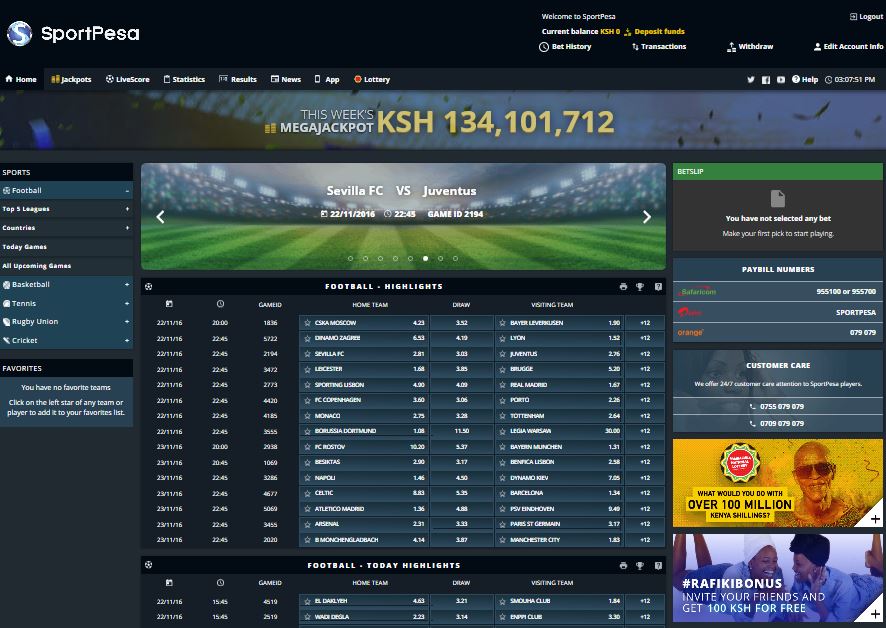Viewport: 886px width, 628px height.
Task: Click the SportPesa logo
Action: click(x=73, y=33)
